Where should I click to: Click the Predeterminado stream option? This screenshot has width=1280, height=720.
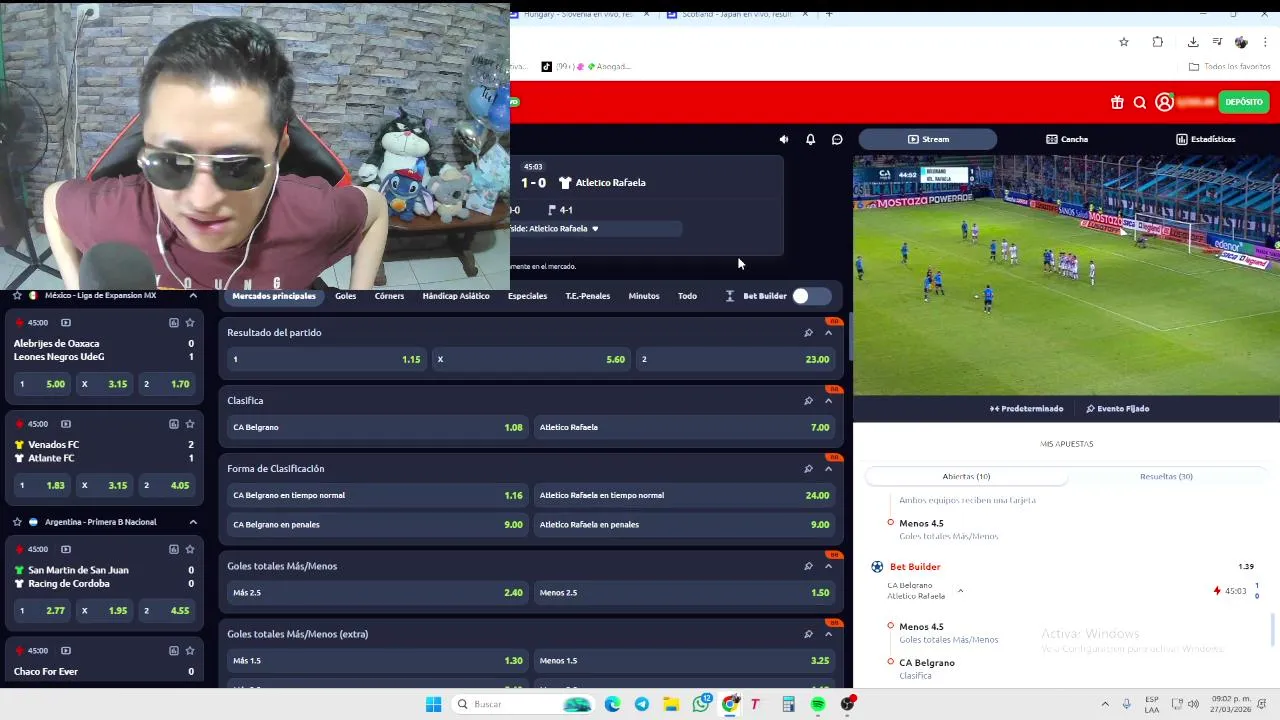[x=1027, y=409]
